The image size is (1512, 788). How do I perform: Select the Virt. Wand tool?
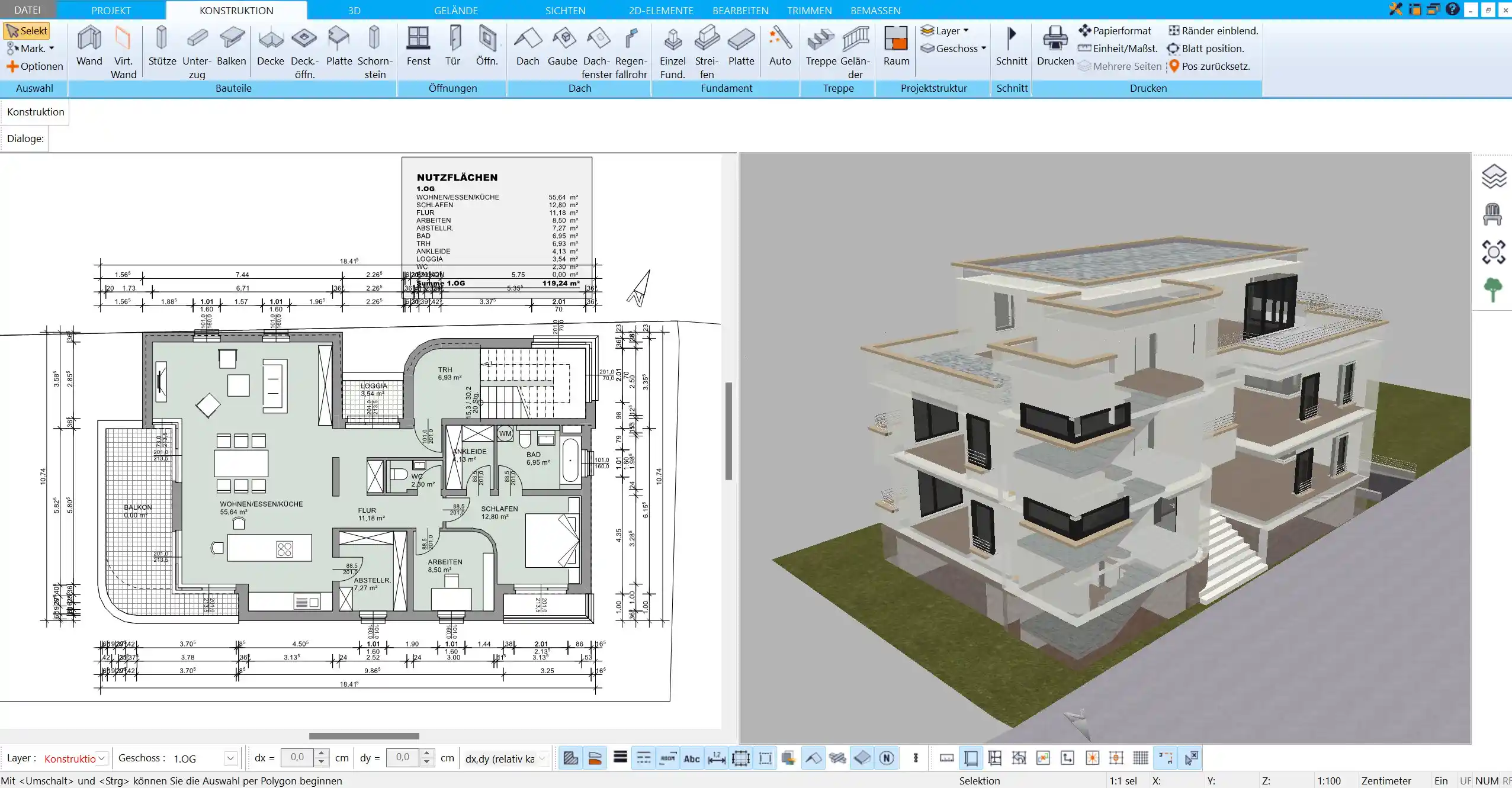(x=123, y=52)
